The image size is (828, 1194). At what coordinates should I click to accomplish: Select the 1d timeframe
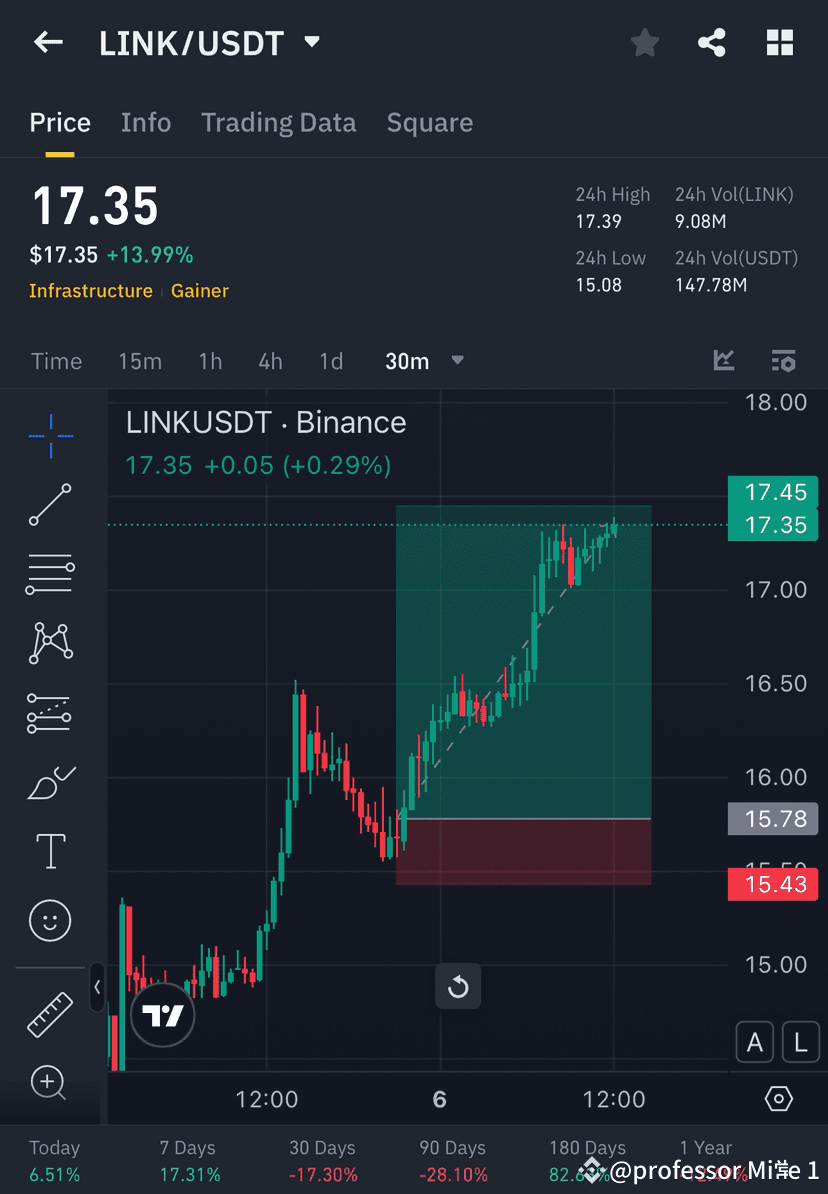pos(331,361)
